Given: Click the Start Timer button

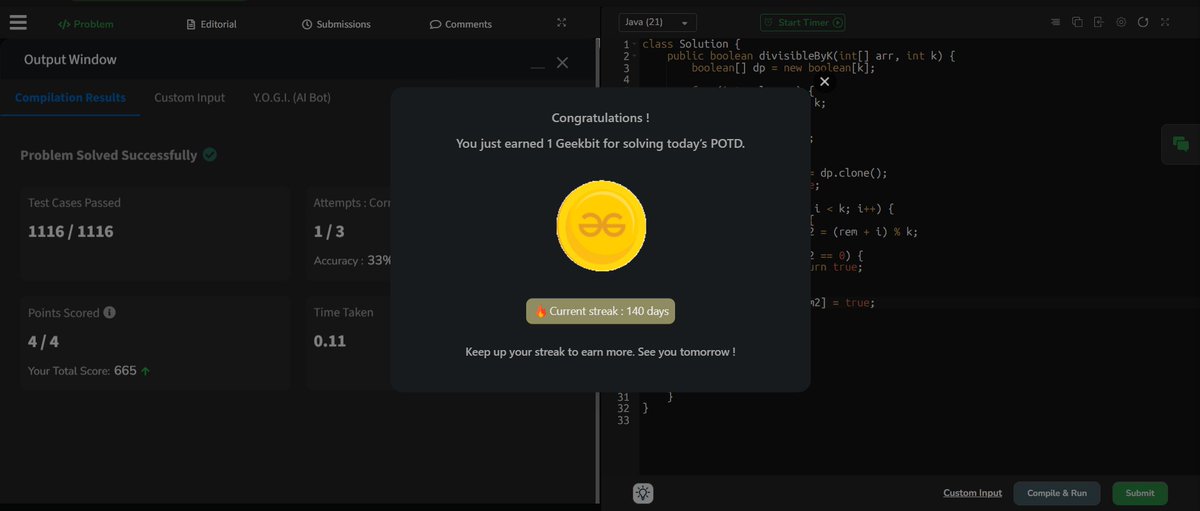Looking at the screenshot, I should point(803,22).
